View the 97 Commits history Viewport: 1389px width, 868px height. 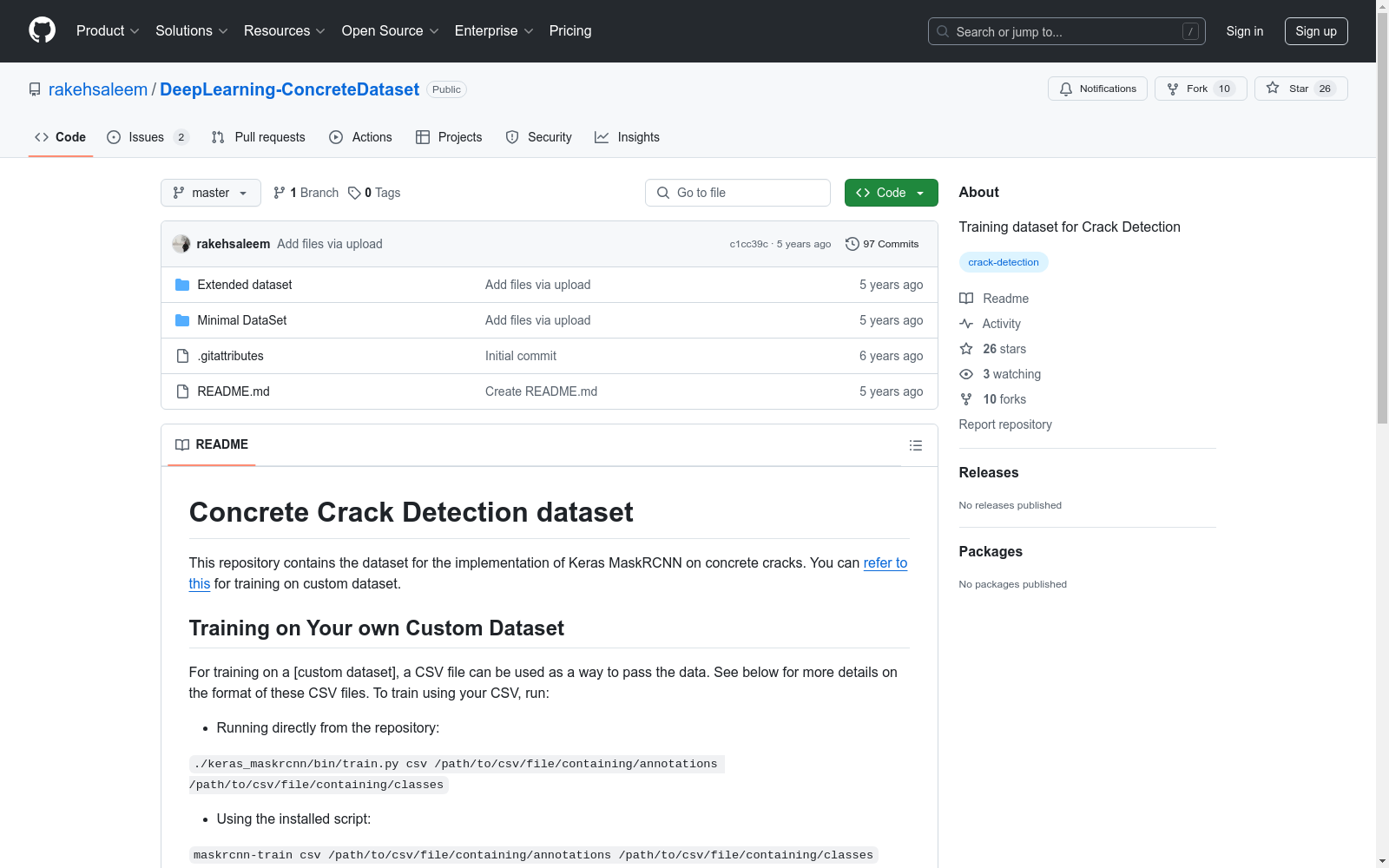tap(882, 244)
